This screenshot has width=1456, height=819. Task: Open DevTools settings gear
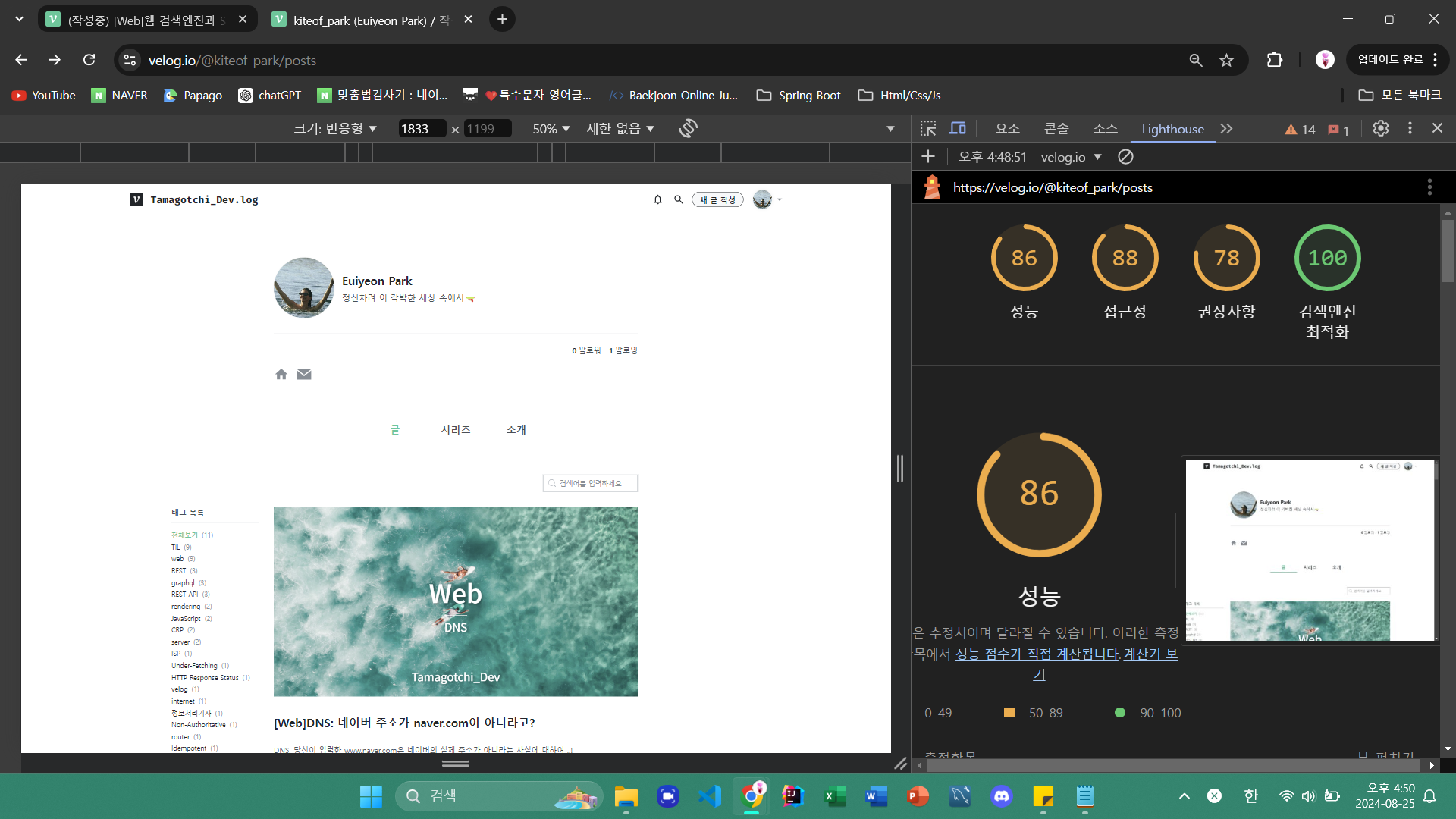(x=1380, y=128)
